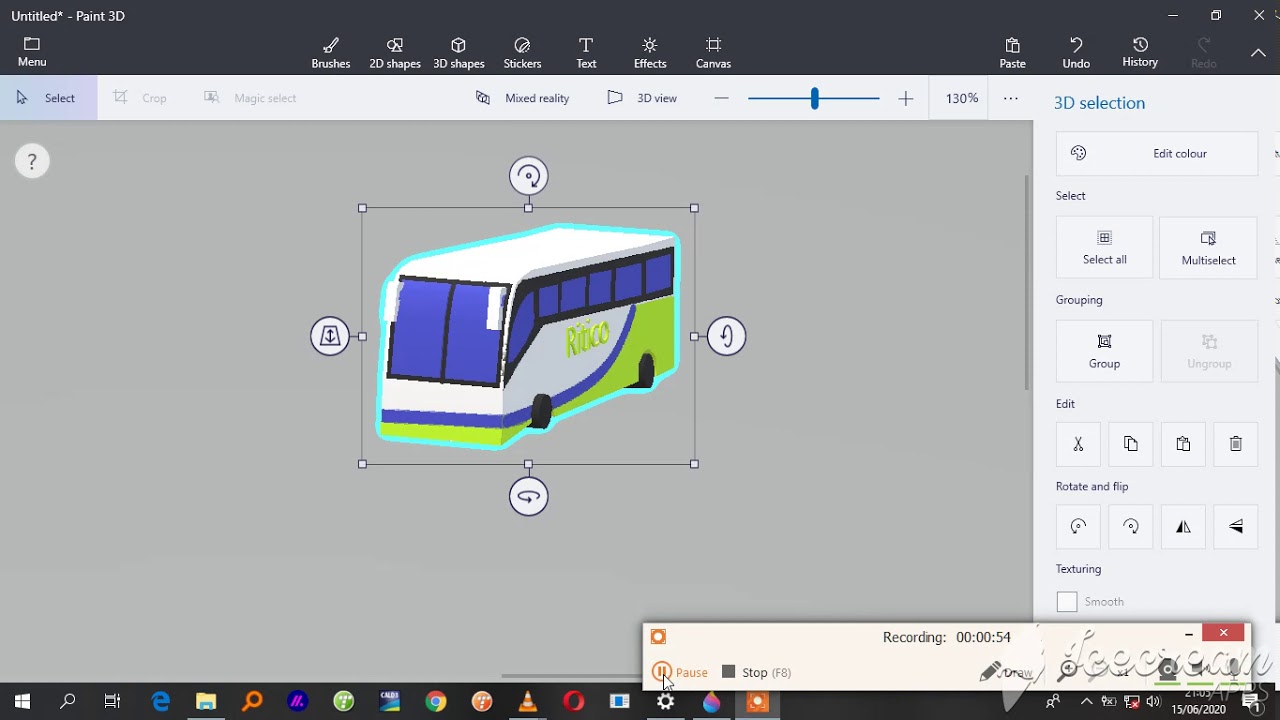Click the Edit colour button

click(x=1156, y=153)
